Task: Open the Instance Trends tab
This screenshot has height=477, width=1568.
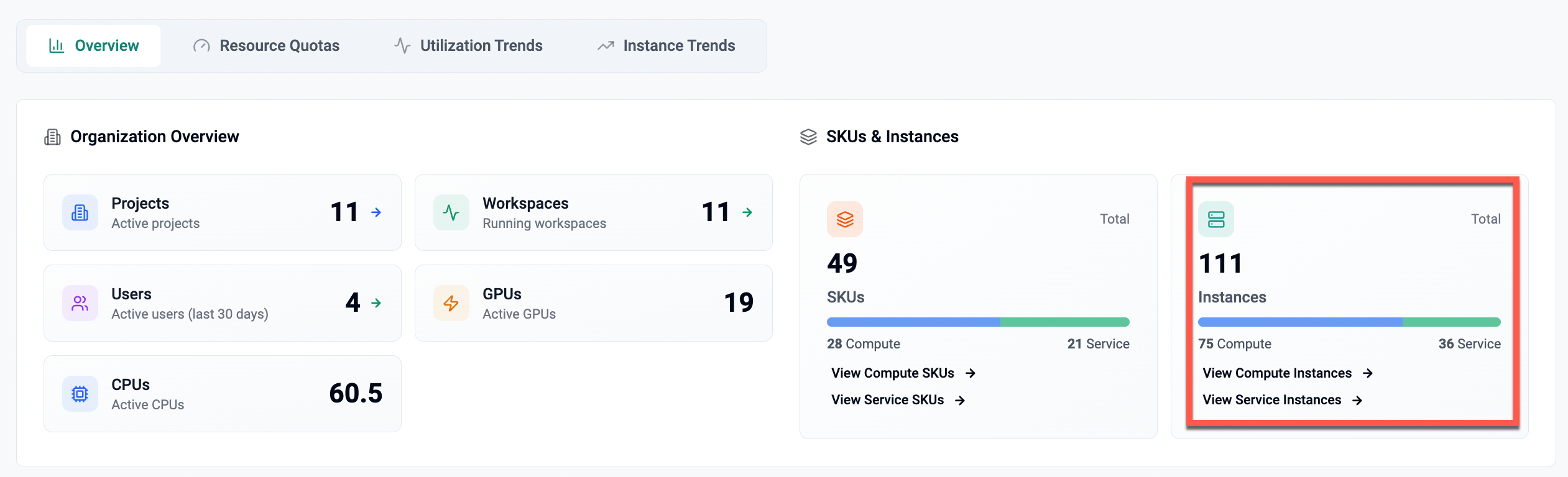Action: 666,46
